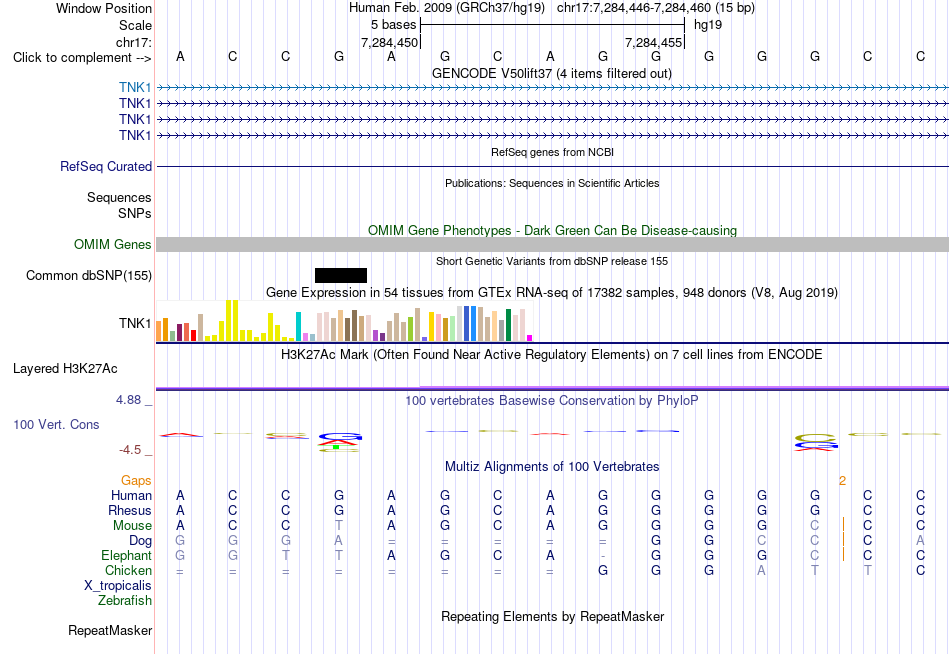Click 'Repeating Elements by RepeatMasker' title
This screenshot has width=950, height=654.
552,616
